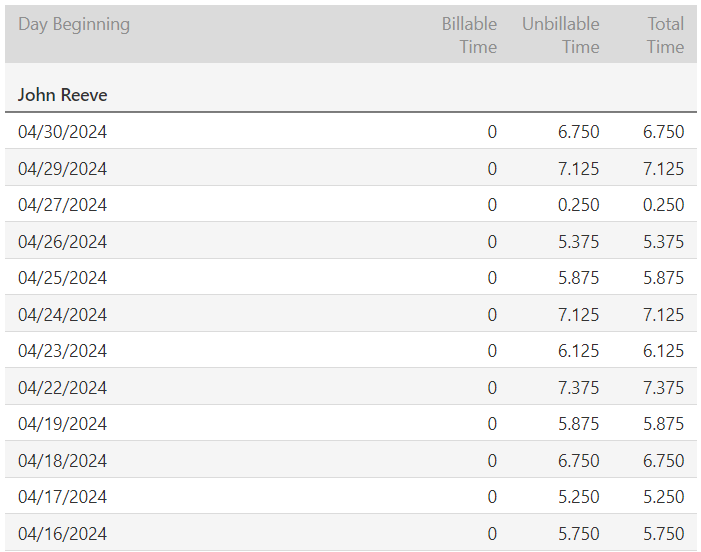The width and height of the screenshot is (701, 552).
Task: Click unbillable time 0.250 for 04/27/2024
Action: pos(579,205)
